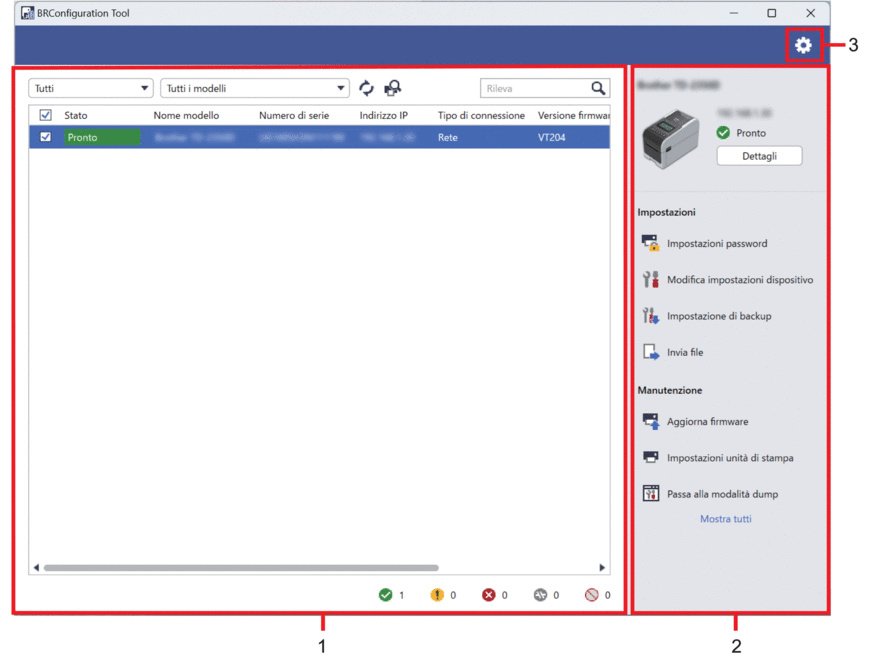
Task: Sort by the Numero di serie header
Action: coord(294,115)
